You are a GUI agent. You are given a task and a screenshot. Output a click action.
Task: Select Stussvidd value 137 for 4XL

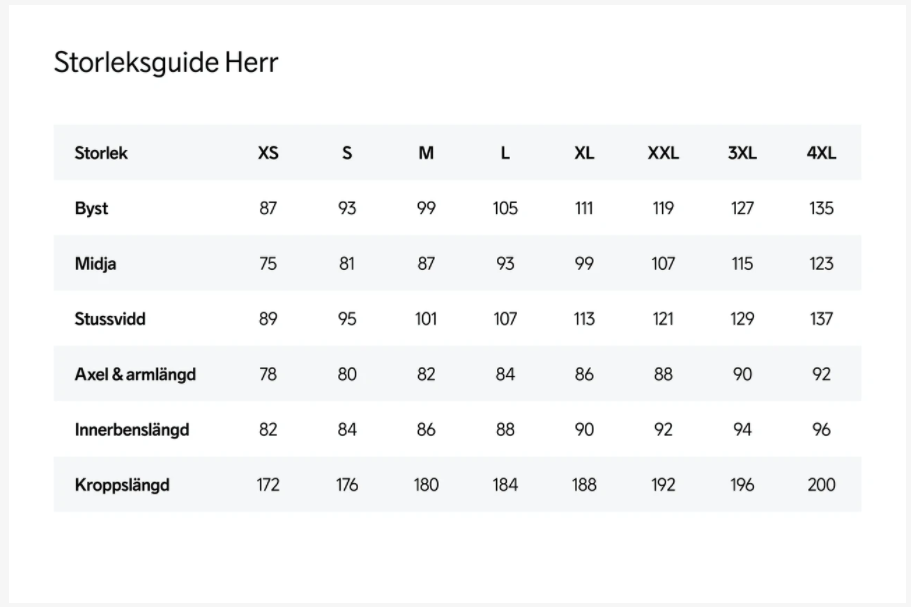[821, 319]
